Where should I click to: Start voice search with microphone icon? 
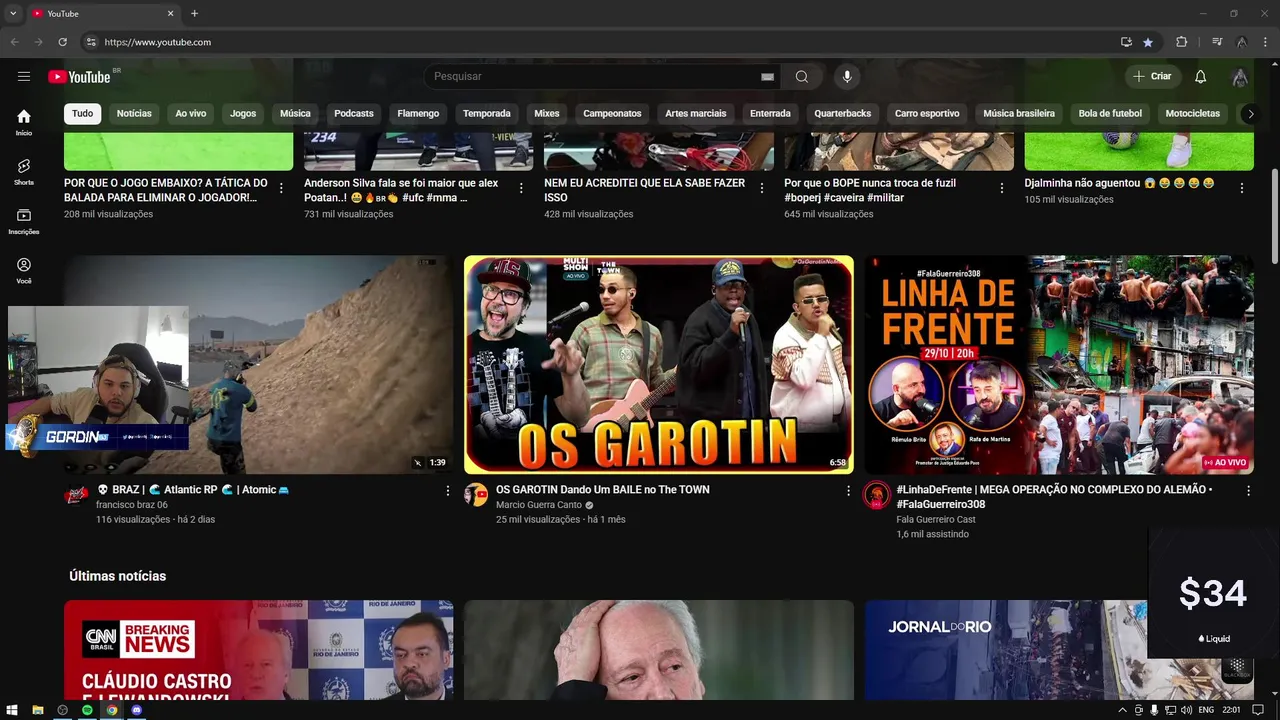(x=847, y=77)
